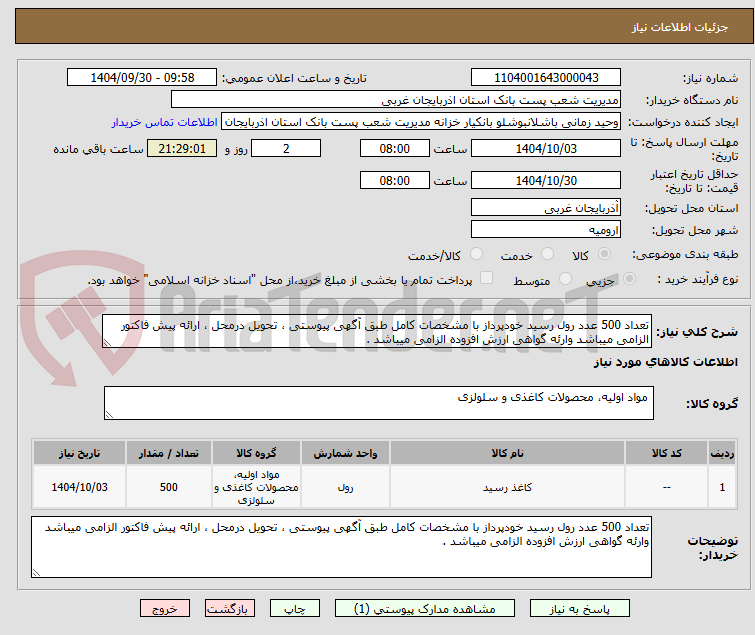Click the خروج exit button
This screenshot has height=635, width=755.
165,609
